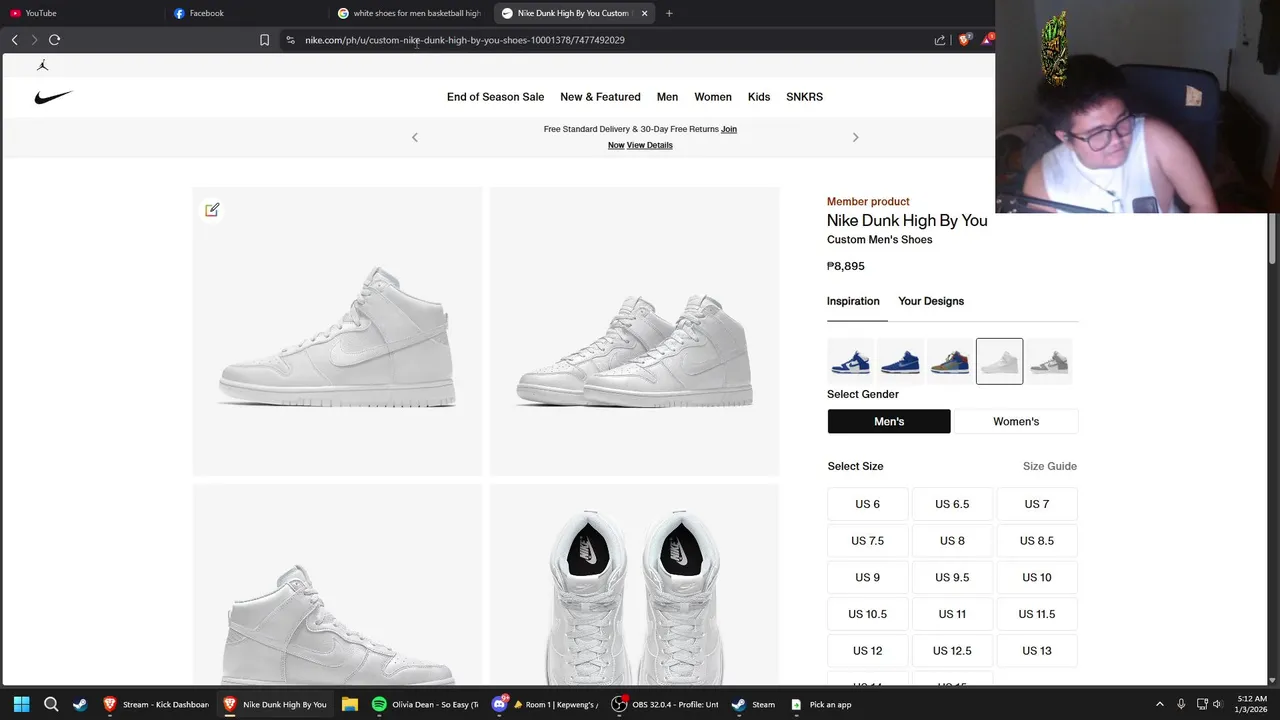Open Kids navigation menu
Screen dimensions: 1280x720
click(x=759, y=97)
